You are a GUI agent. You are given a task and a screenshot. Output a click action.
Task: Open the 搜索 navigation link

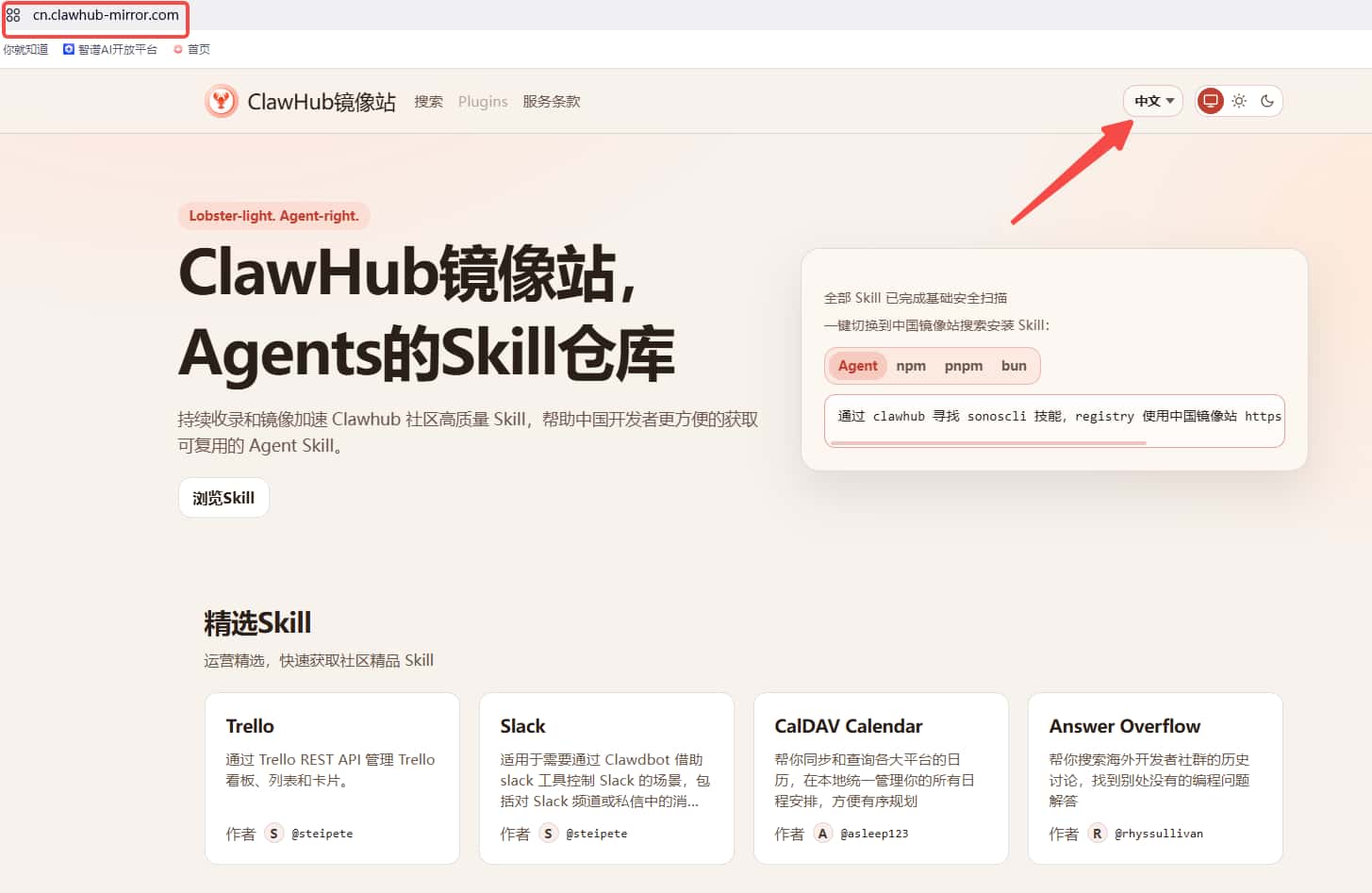pos(428,101)
